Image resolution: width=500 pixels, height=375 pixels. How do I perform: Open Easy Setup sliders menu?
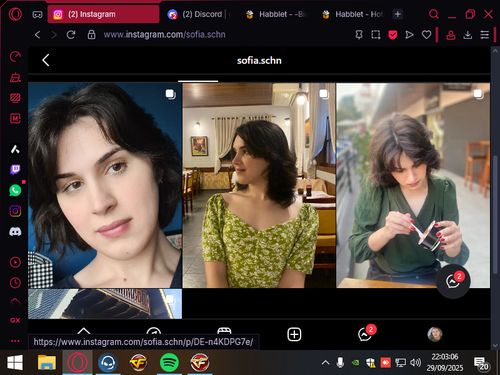pyautogui.click(x=485, y=35)
